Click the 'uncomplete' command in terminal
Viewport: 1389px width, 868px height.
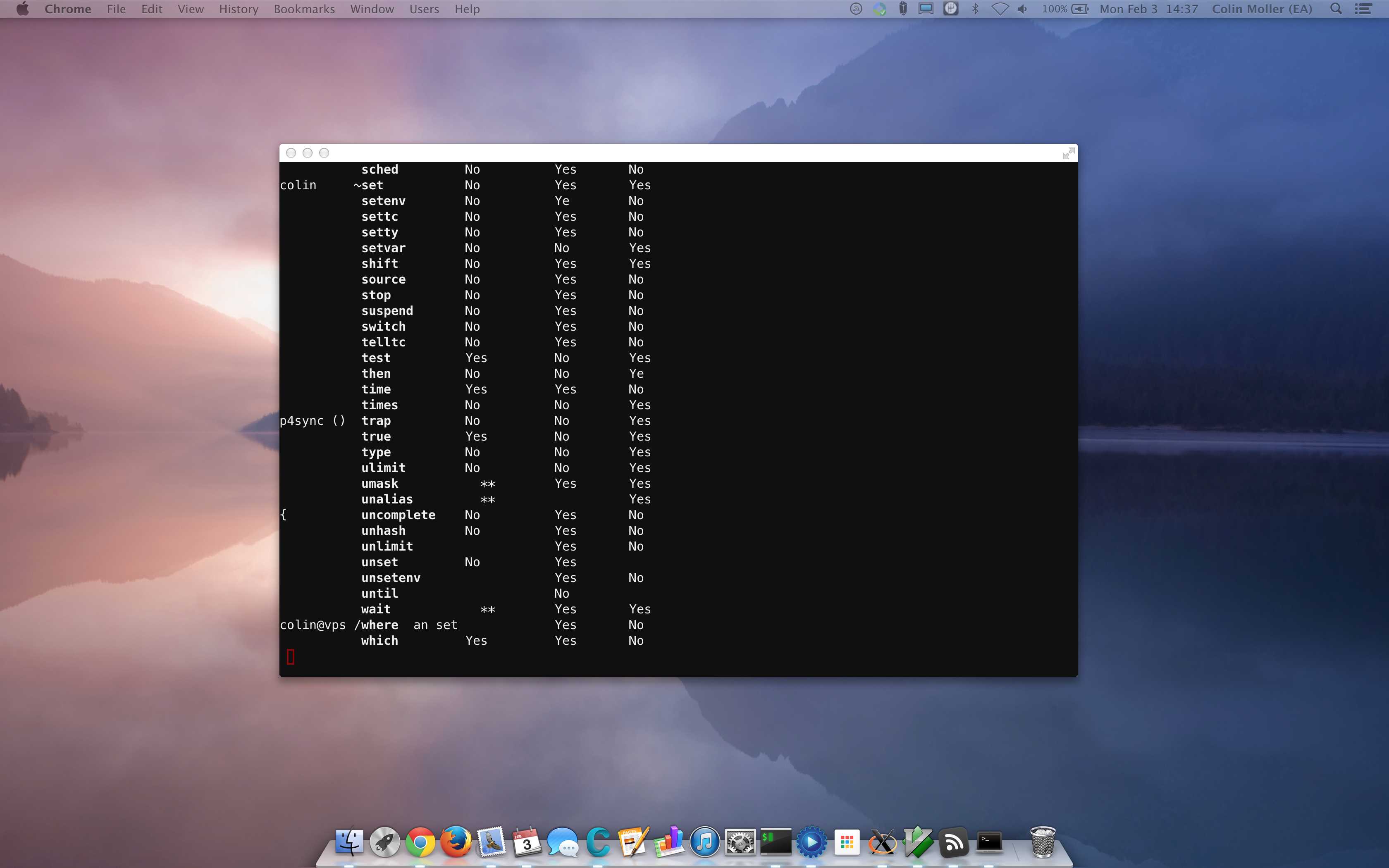(x=399, y=515)
